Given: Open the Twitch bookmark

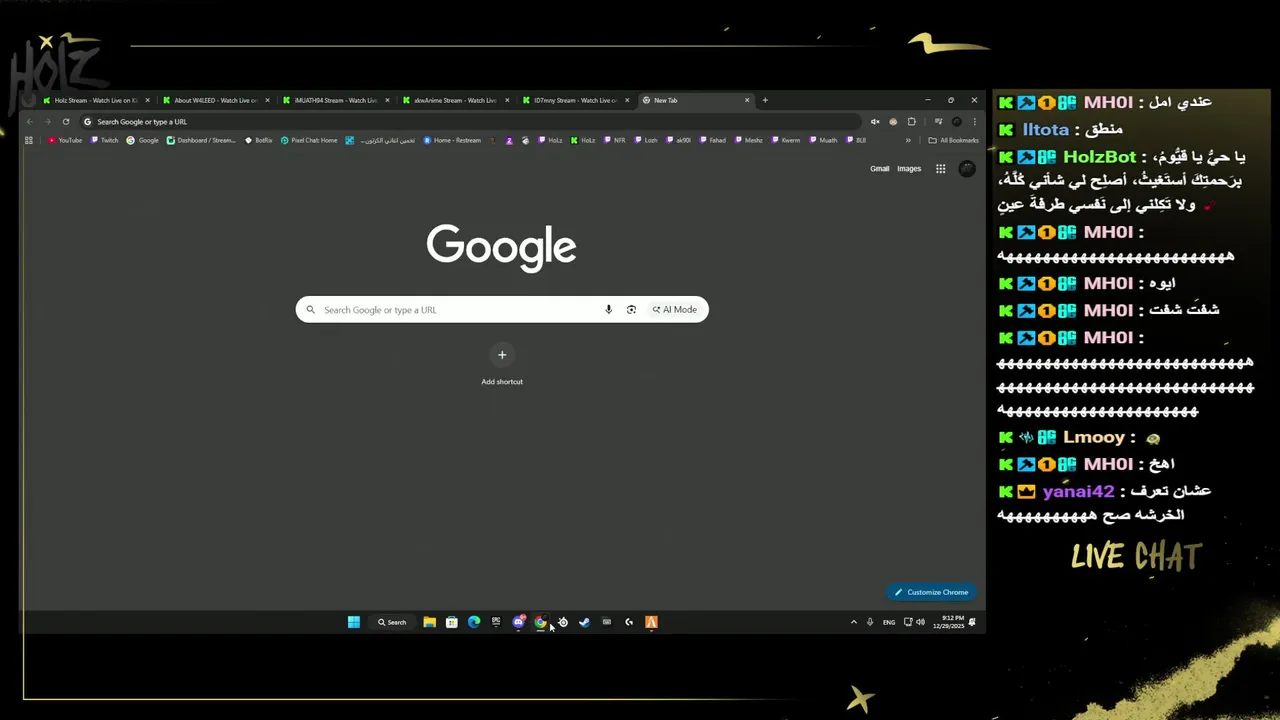Looking at the screenshot, I should [104, 140].
